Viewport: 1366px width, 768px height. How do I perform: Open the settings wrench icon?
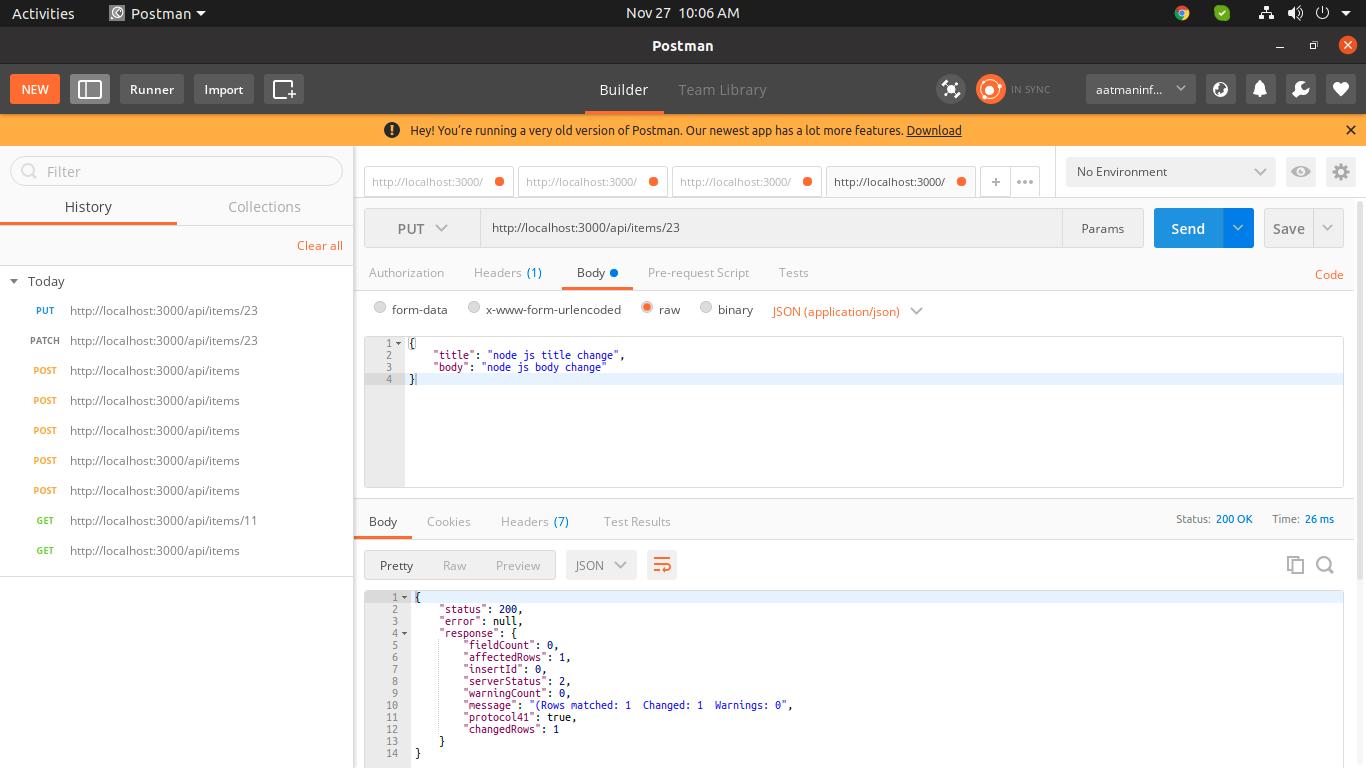1300,89
